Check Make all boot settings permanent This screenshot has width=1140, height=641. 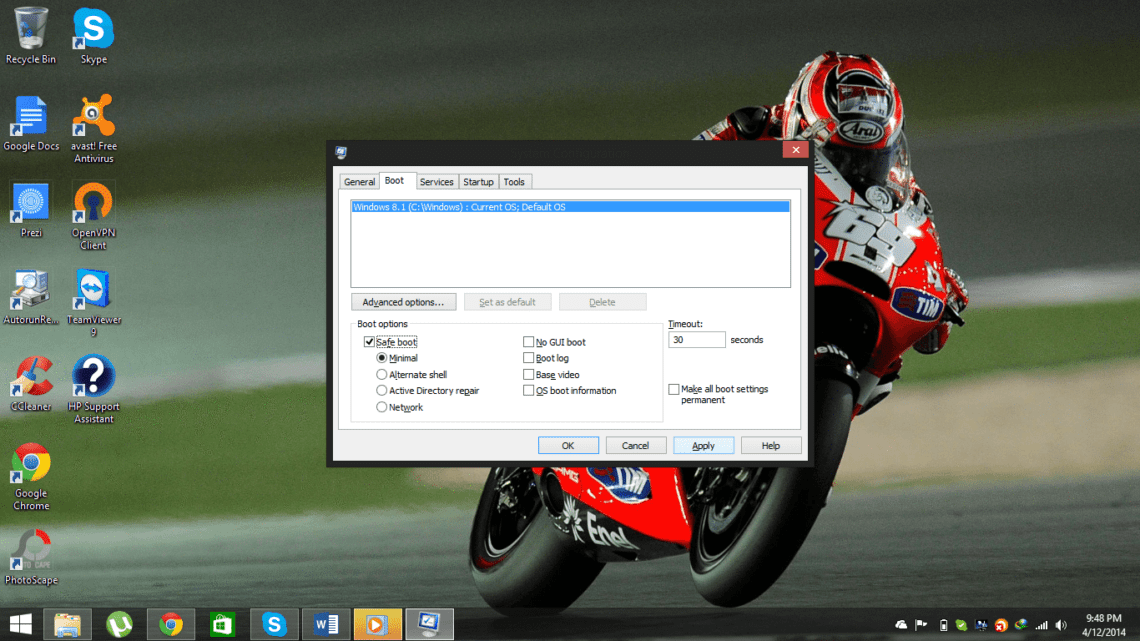click(675, 389)
